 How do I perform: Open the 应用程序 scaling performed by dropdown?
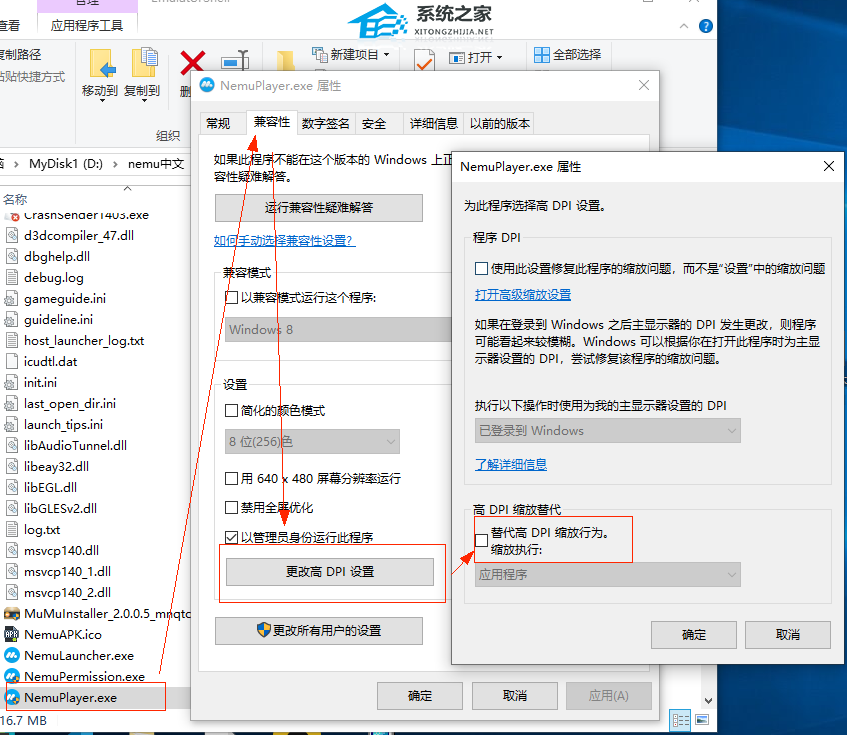tap(608, 575)
